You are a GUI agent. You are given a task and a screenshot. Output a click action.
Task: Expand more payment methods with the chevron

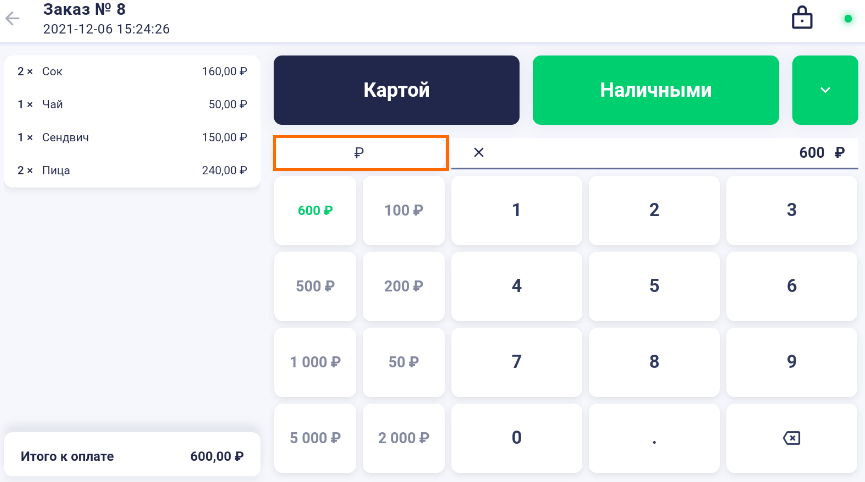click(x=825, y=90)
